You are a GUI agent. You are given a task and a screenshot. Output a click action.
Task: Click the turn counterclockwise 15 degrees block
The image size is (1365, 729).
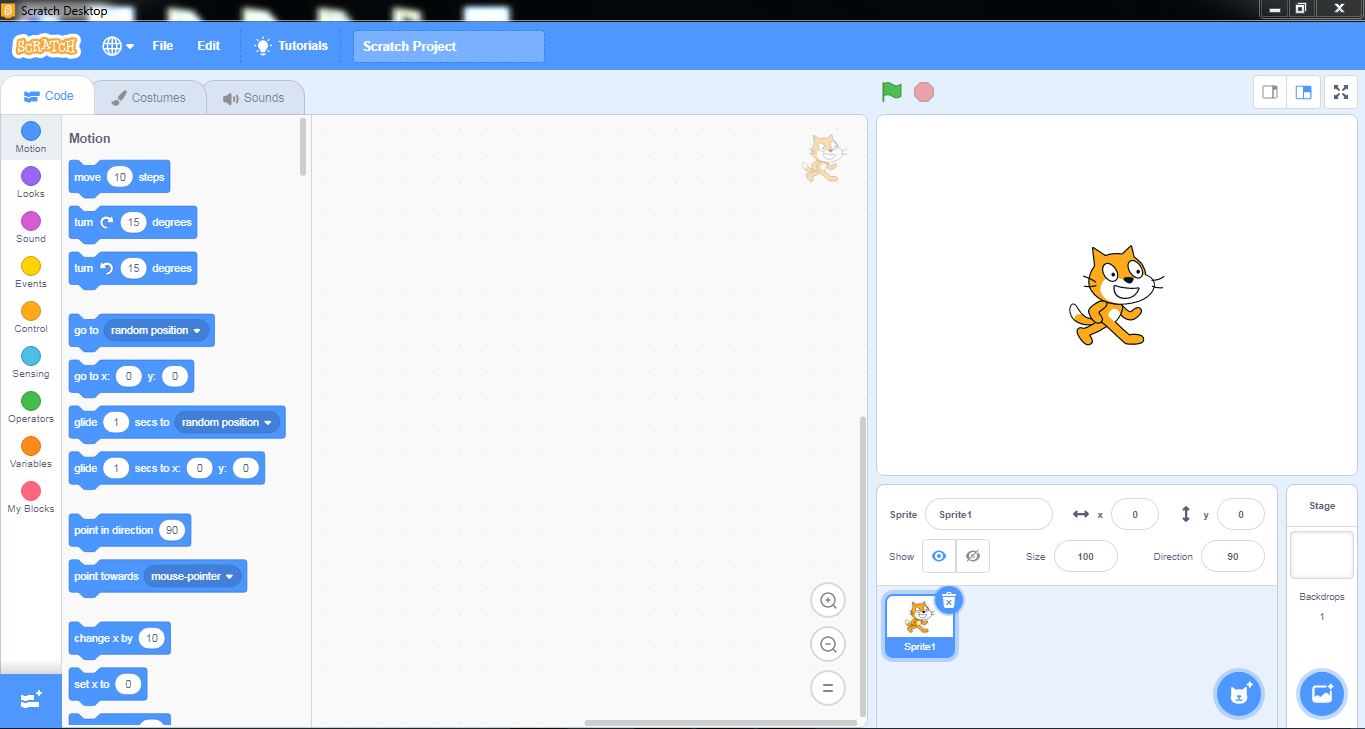132,268
